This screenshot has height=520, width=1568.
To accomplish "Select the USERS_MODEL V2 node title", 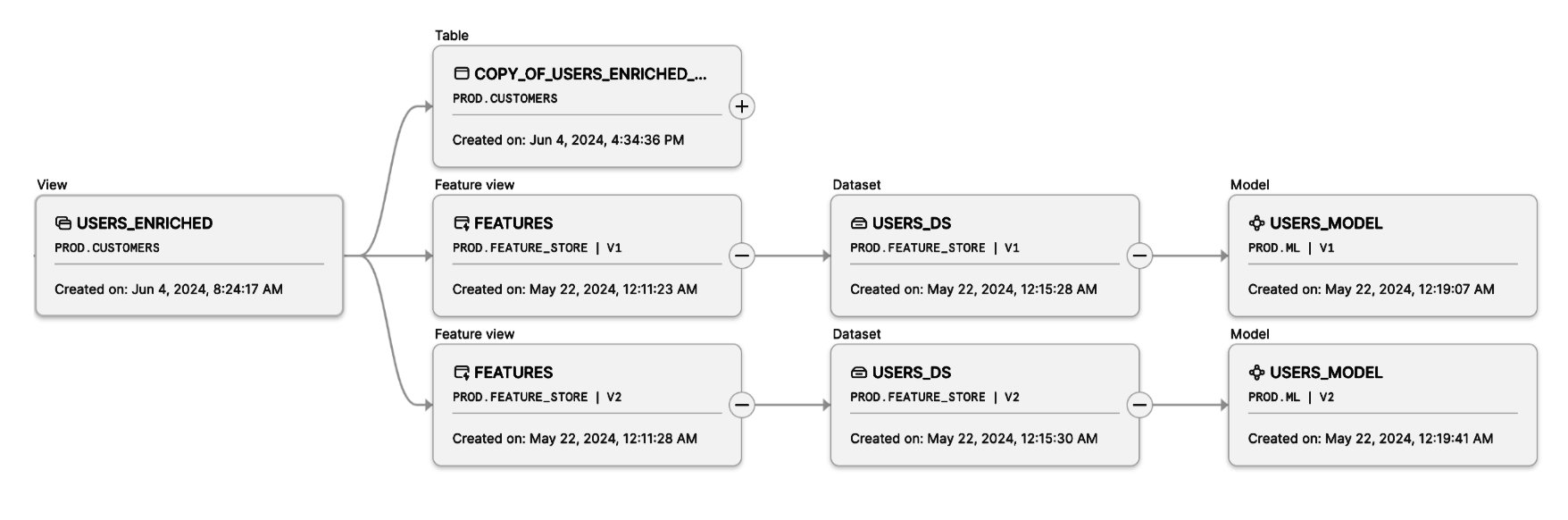I will (x=1326, y=373).
